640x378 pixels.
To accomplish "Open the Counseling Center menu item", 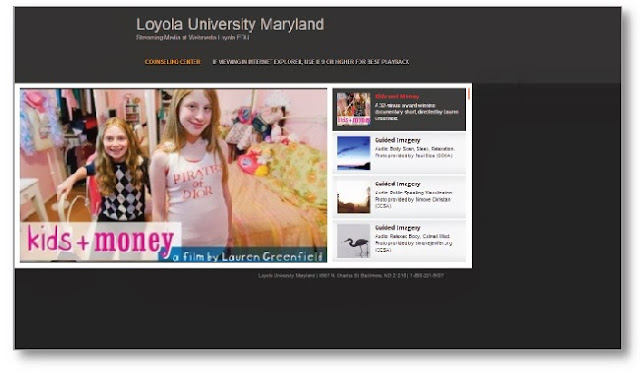I will tap(173, 62).
